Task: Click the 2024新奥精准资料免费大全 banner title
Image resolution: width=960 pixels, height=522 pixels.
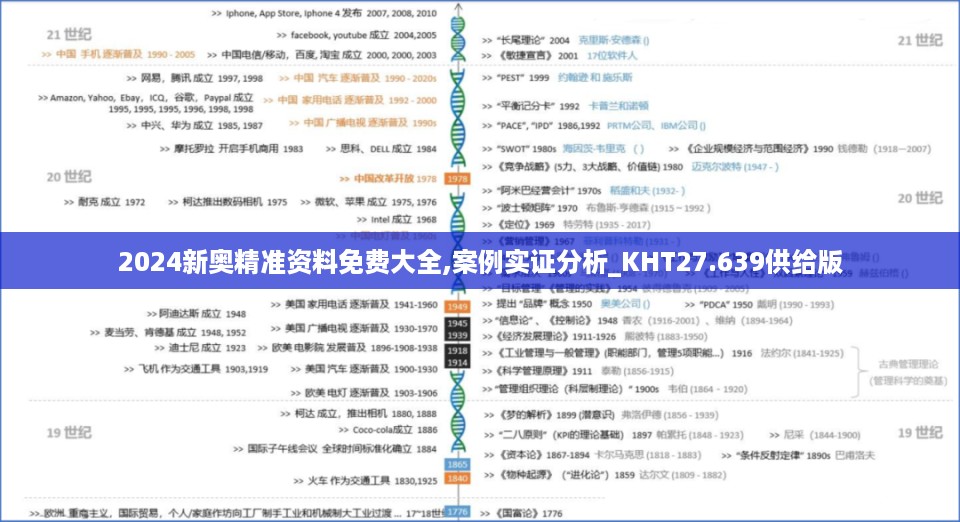Action: click(480, 263)
